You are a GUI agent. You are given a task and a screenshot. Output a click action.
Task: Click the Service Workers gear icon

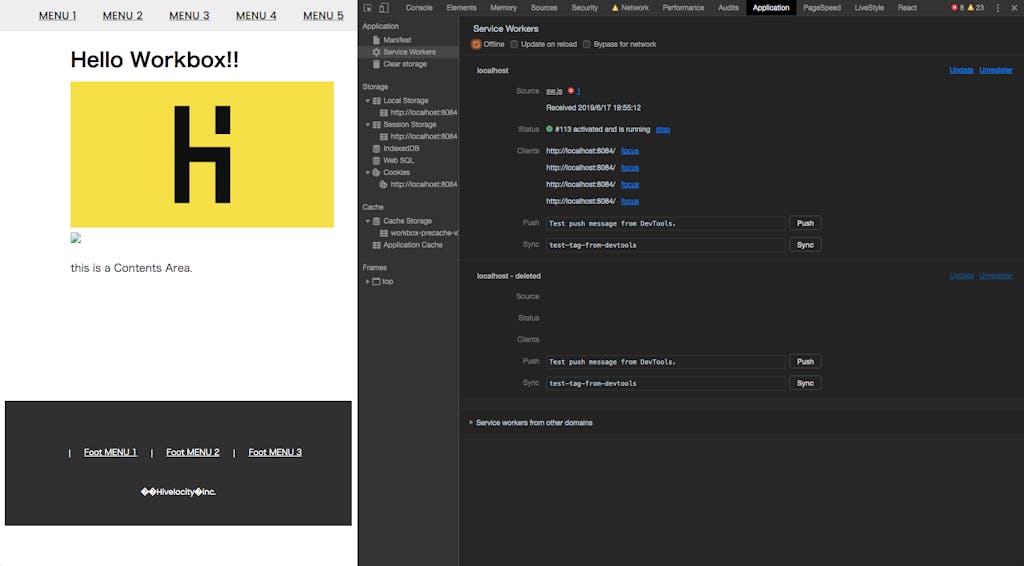point(376,52)
